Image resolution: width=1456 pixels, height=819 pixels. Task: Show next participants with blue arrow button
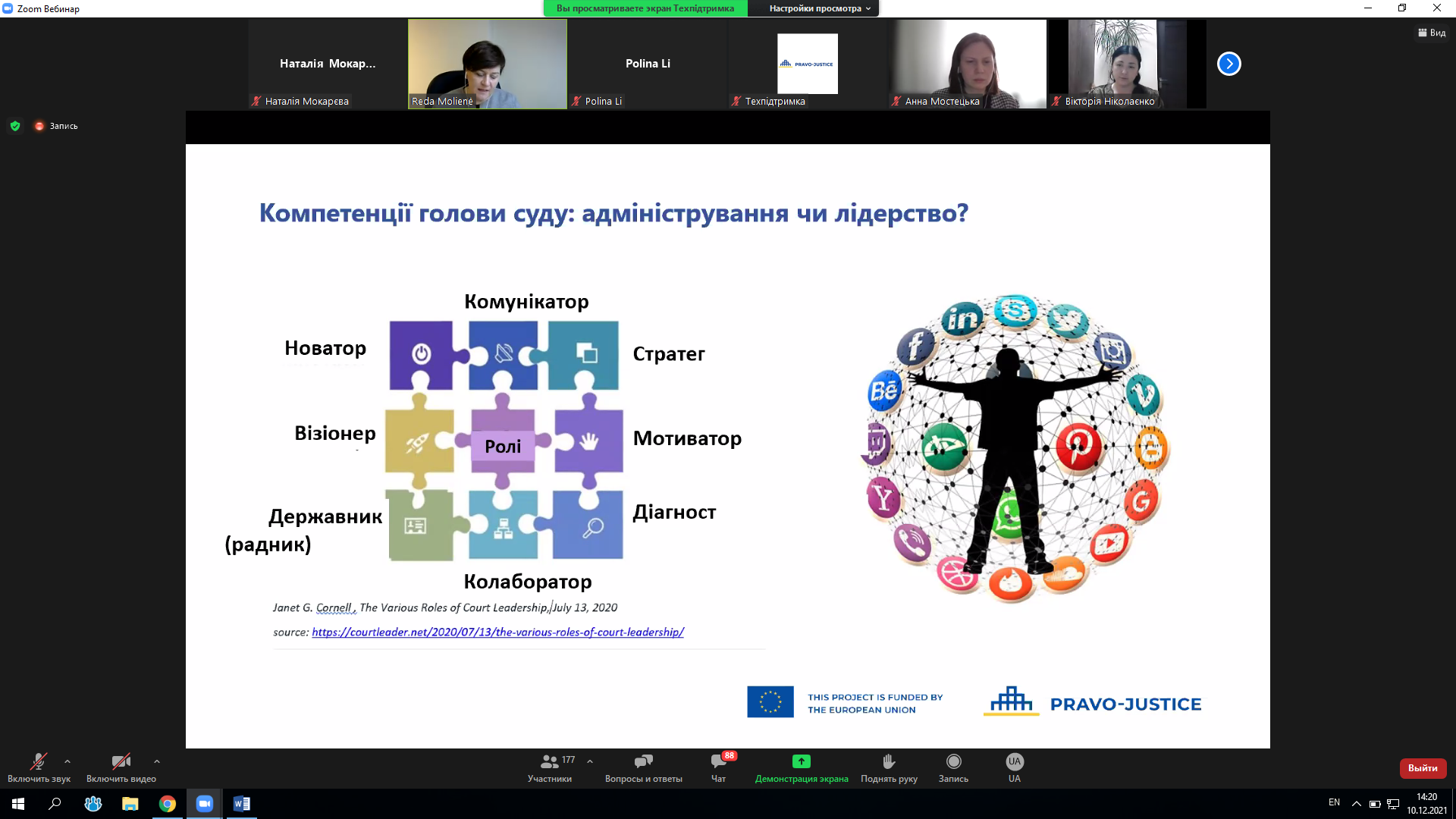tap(1228, 64)
